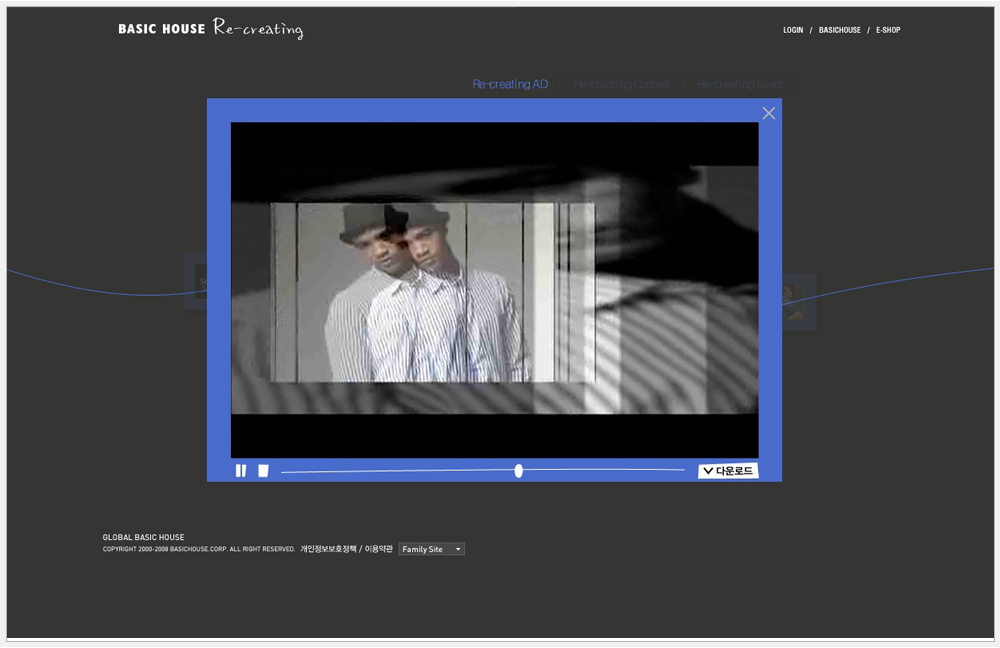This screenshot has width=1000, height=648.
Task: Close the video popup with X
Action: pyautogui.click(x=769, y=113)
